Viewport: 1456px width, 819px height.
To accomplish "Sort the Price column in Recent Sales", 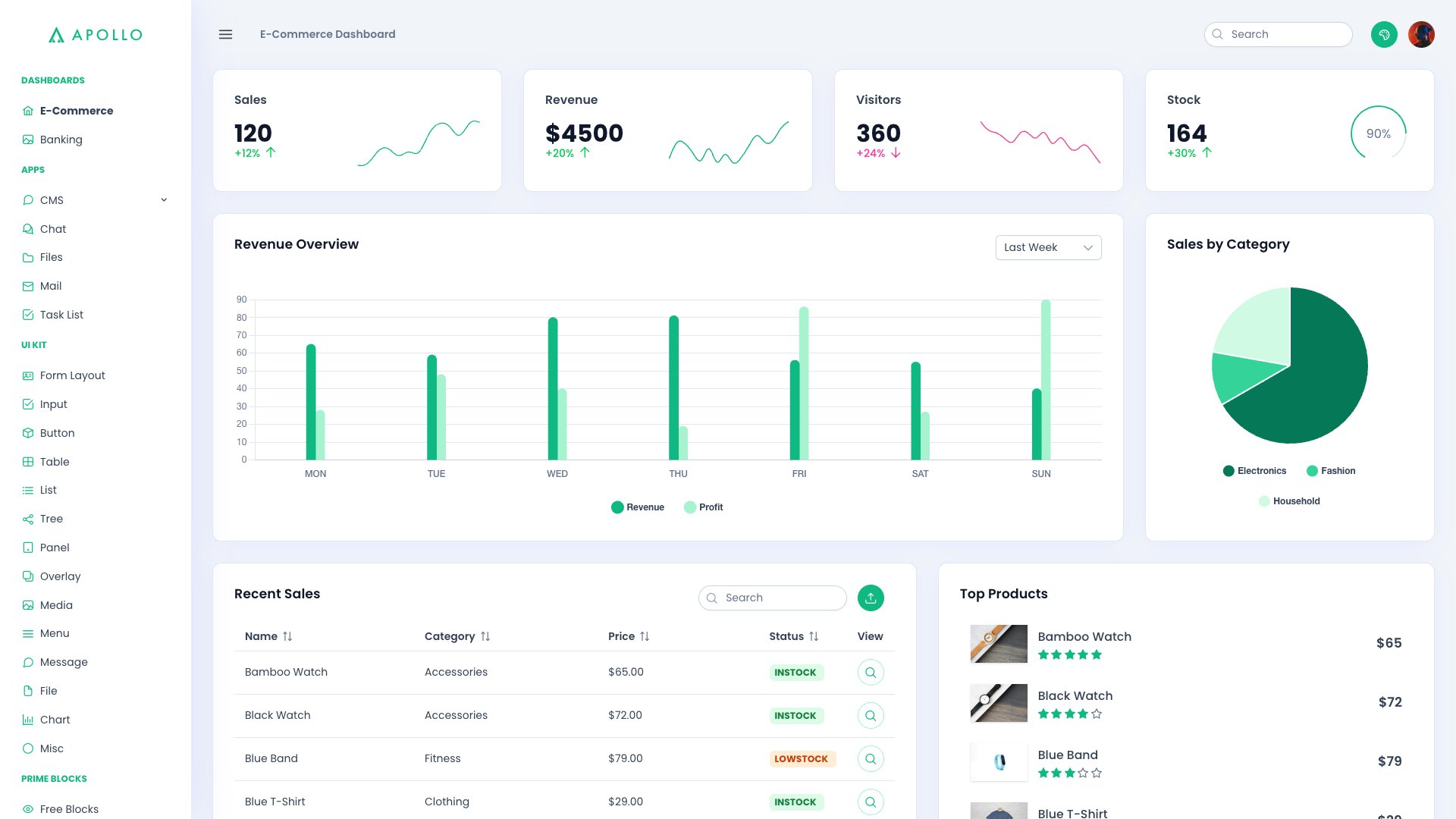I will (645, 636).
